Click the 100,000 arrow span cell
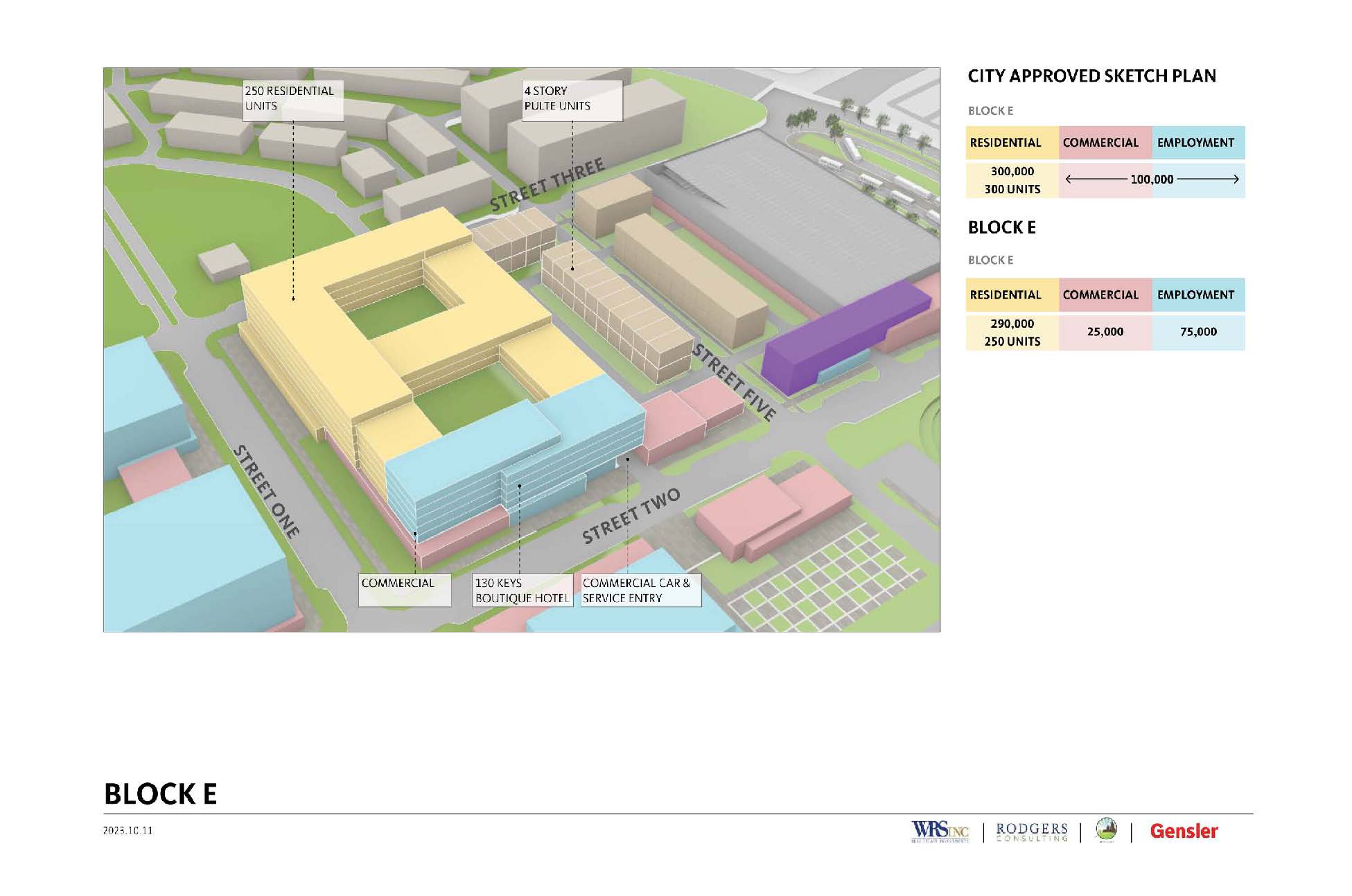The width and height of the screenshot is (1352, 896). 1151,179
